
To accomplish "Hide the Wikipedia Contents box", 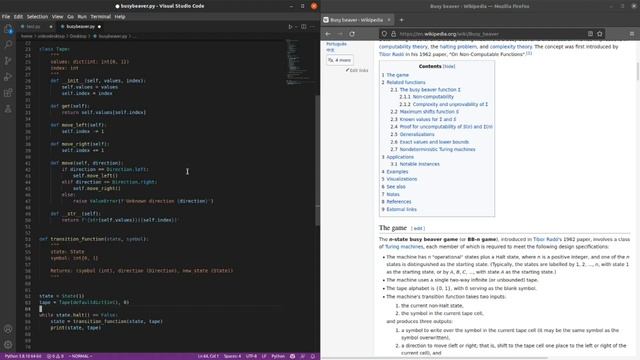I will pos(449,66).
